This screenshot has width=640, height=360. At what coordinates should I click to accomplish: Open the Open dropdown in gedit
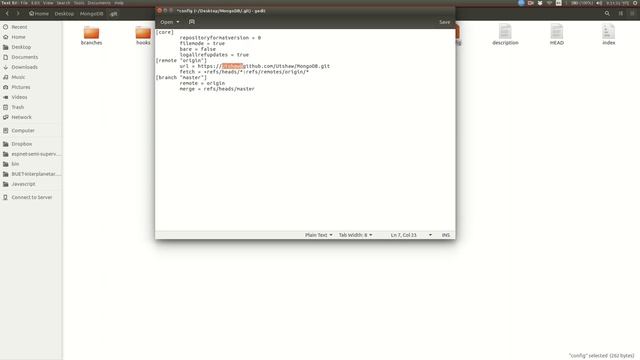(169, 22)
